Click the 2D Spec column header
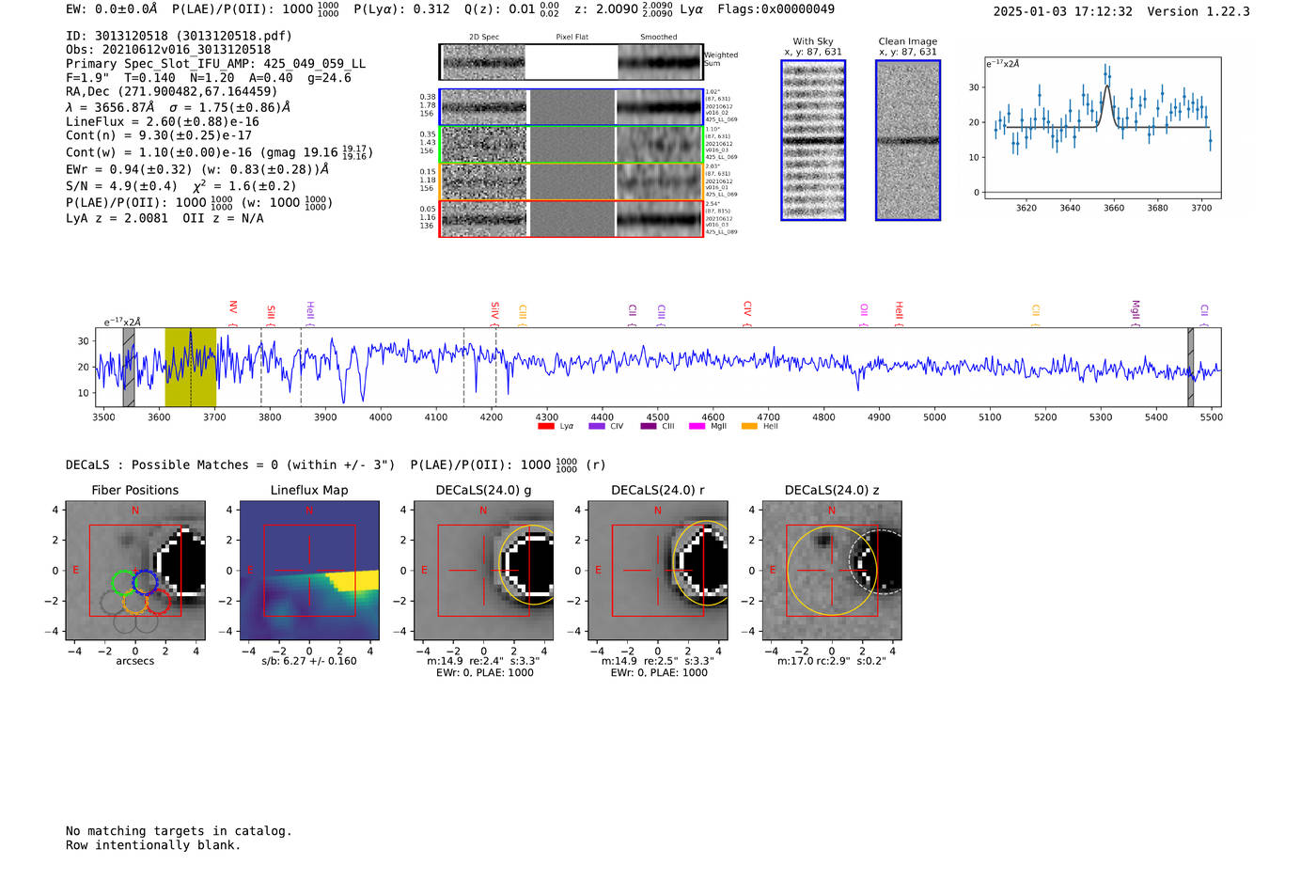The image size is (1316, 896). click(x=484, y=38)
